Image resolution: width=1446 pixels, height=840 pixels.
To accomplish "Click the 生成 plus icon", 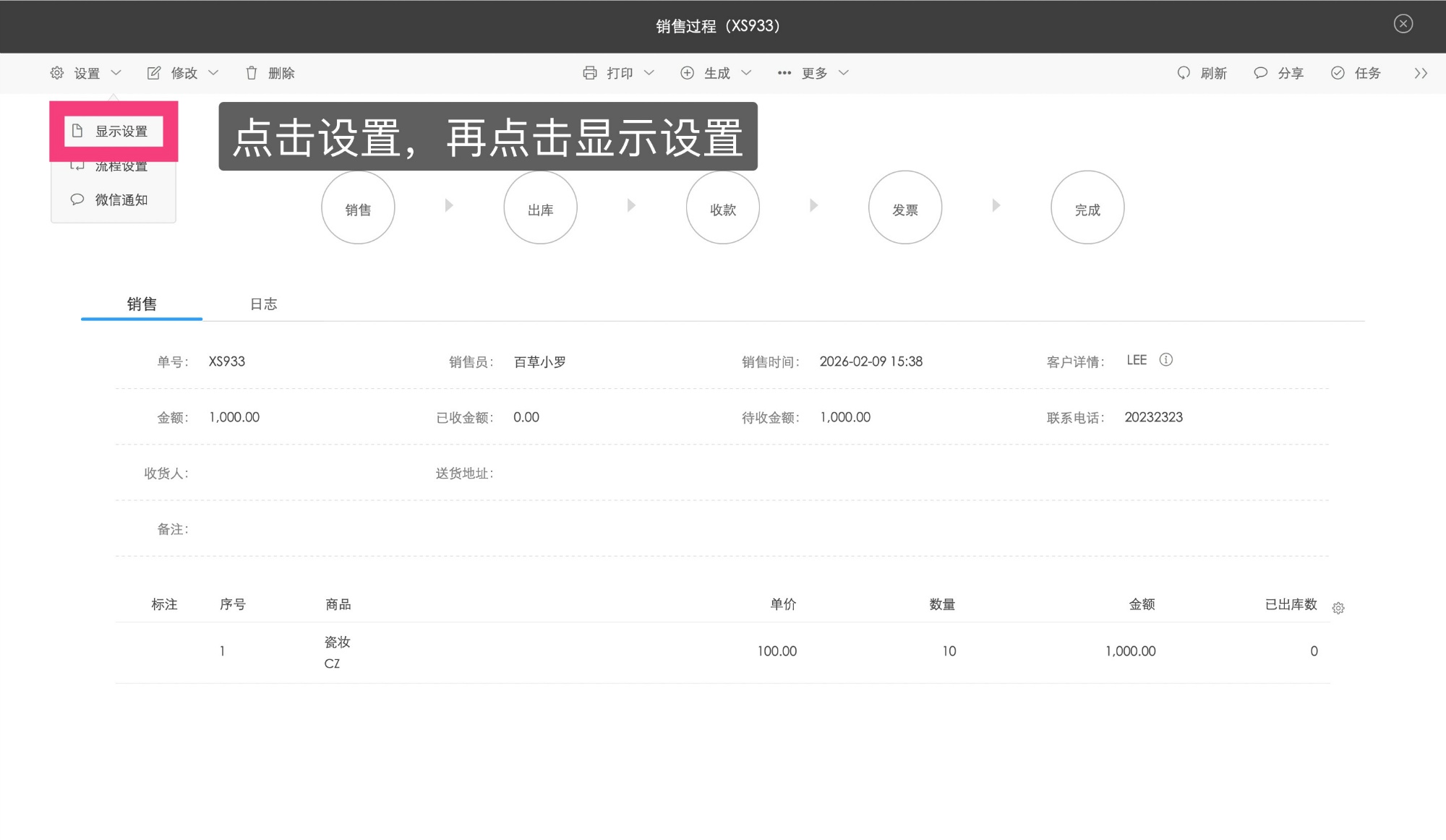I will pos(687,72).
